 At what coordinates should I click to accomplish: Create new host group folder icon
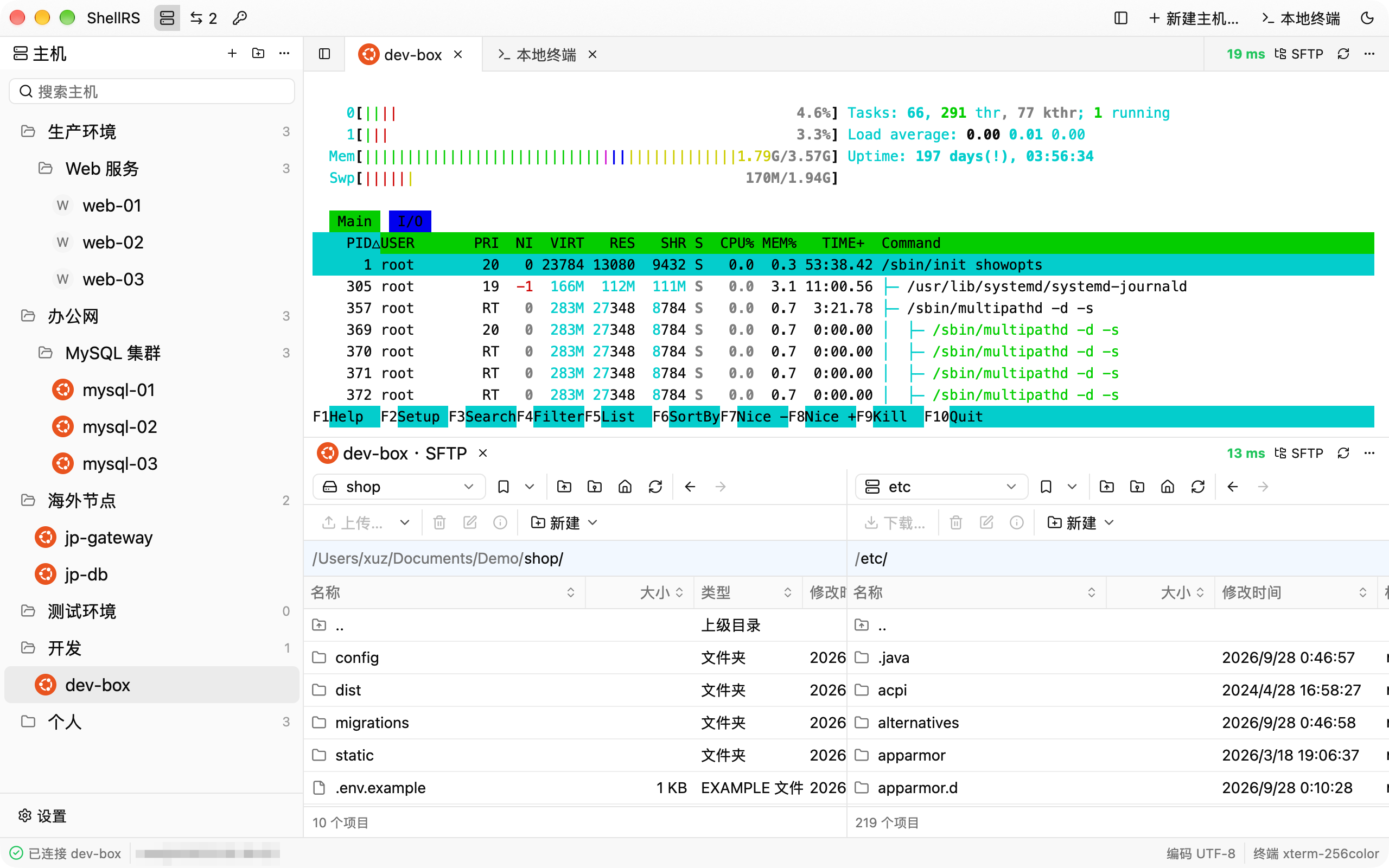258,53
